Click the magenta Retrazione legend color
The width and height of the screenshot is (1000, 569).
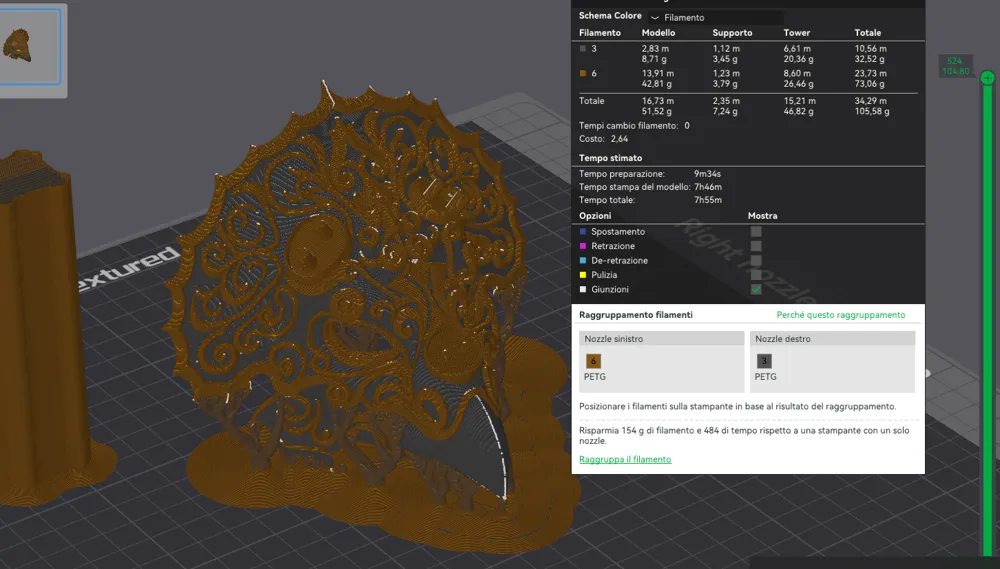point(582,246)
